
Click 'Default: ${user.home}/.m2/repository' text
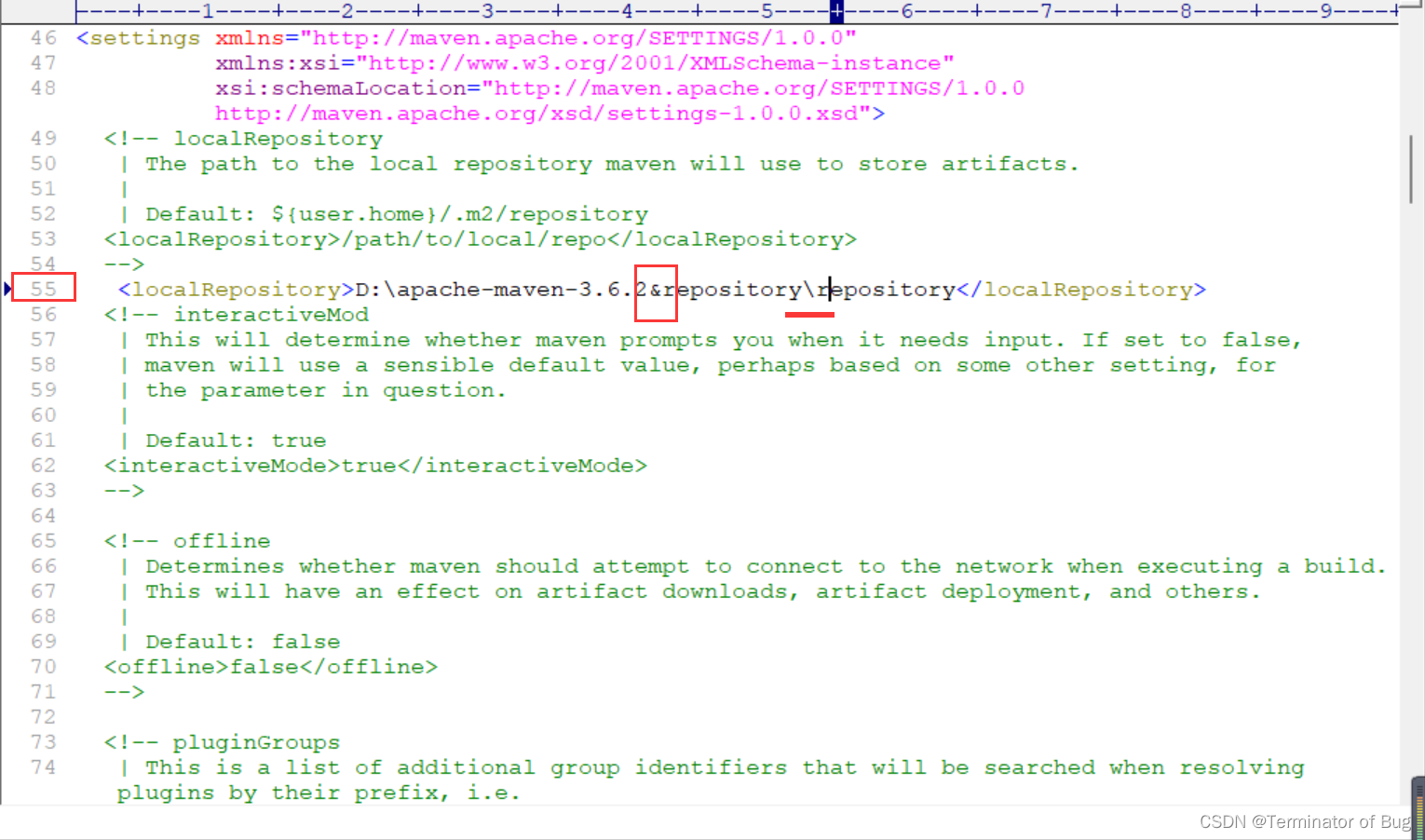(x=397, y=214)
